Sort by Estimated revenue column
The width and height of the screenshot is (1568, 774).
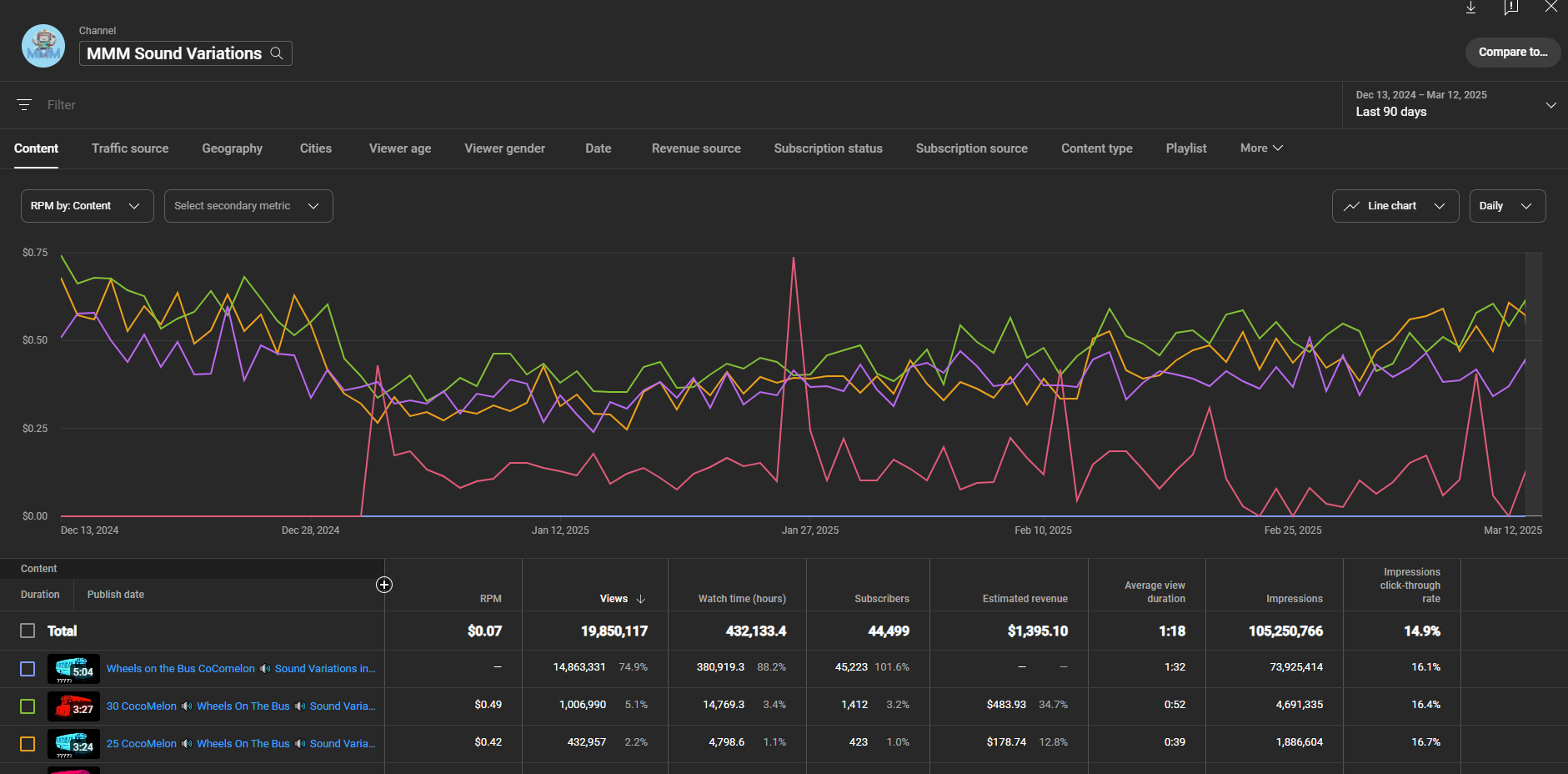pyautogui.click(x=1024, y=599)
